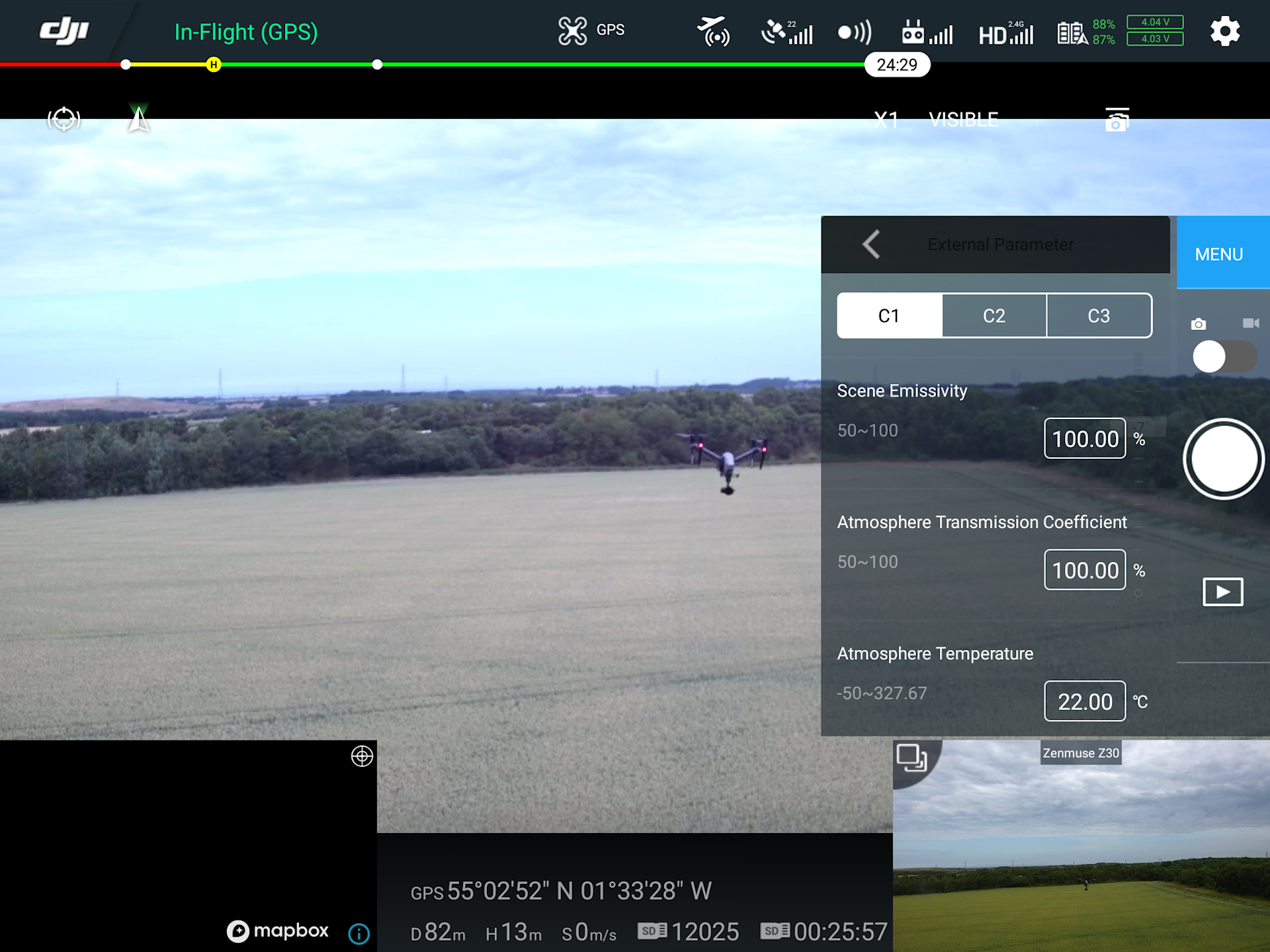Viewport: 1270px width, 952px height.
Task: Toggle the X1 zoom level
Action: (x=886, y=120)
